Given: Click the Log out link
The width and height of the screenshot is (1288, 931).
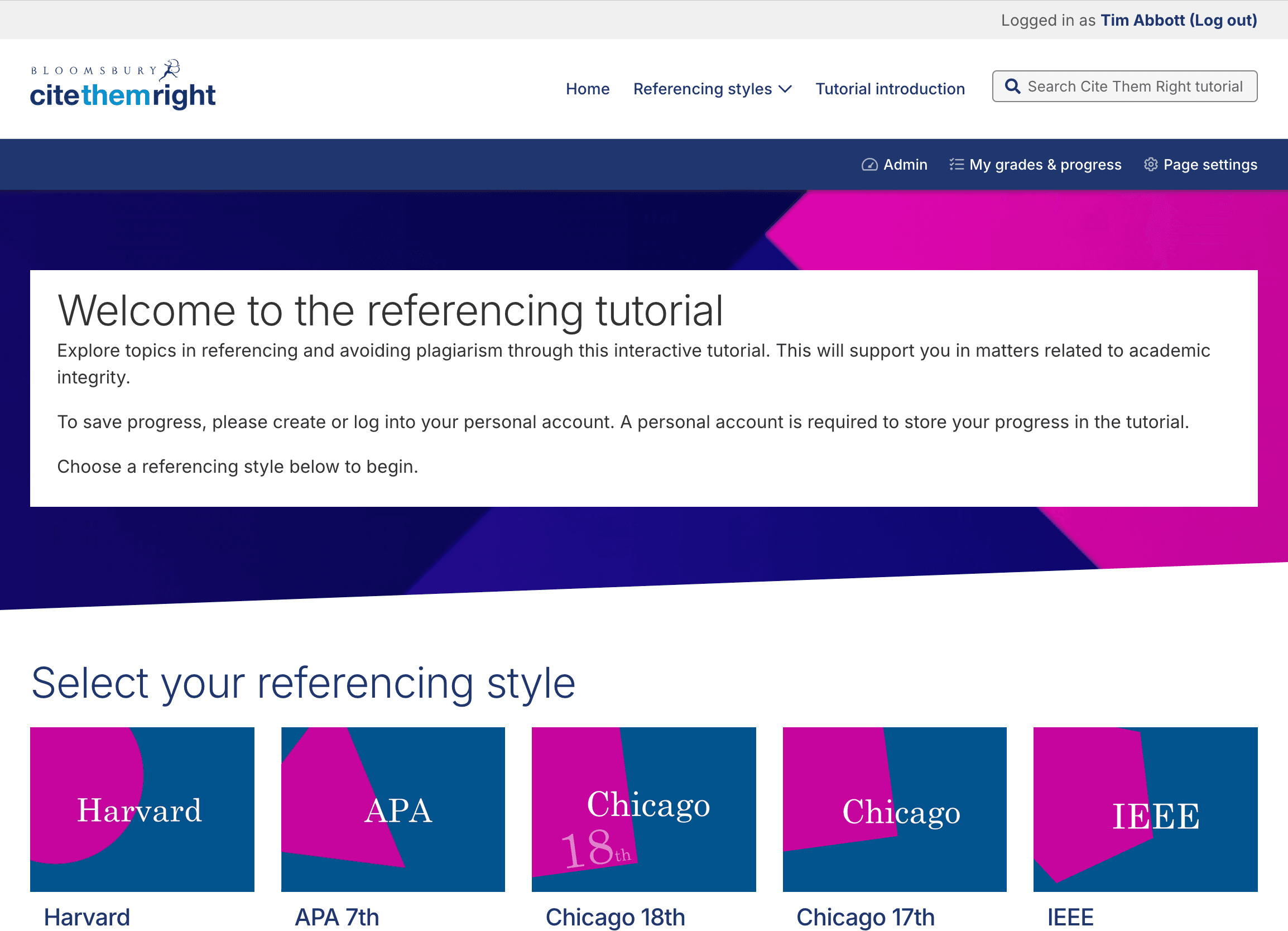Looking at the screenshot, I should pyautogui.click(x=1222, y=20).
